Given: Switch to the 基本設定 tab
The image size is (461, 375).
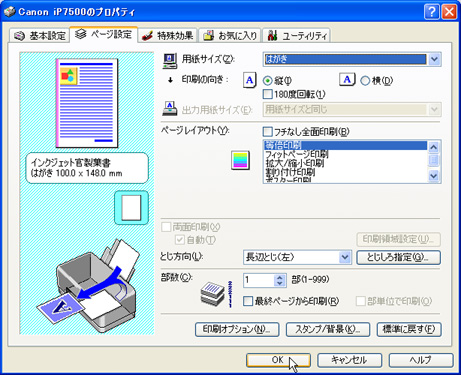Looking at the screenshot, I should pos(40,36).
